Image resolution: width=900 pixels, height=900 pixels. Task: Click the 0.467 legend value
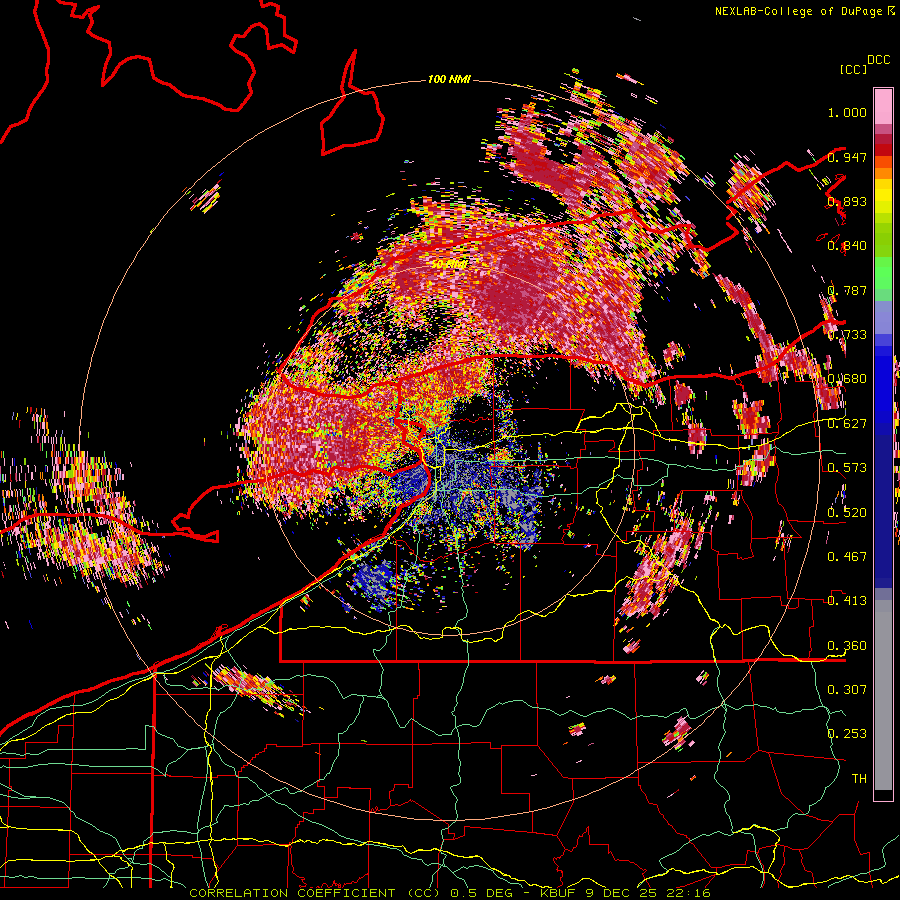pyautogui.click(x=847, y=557)
